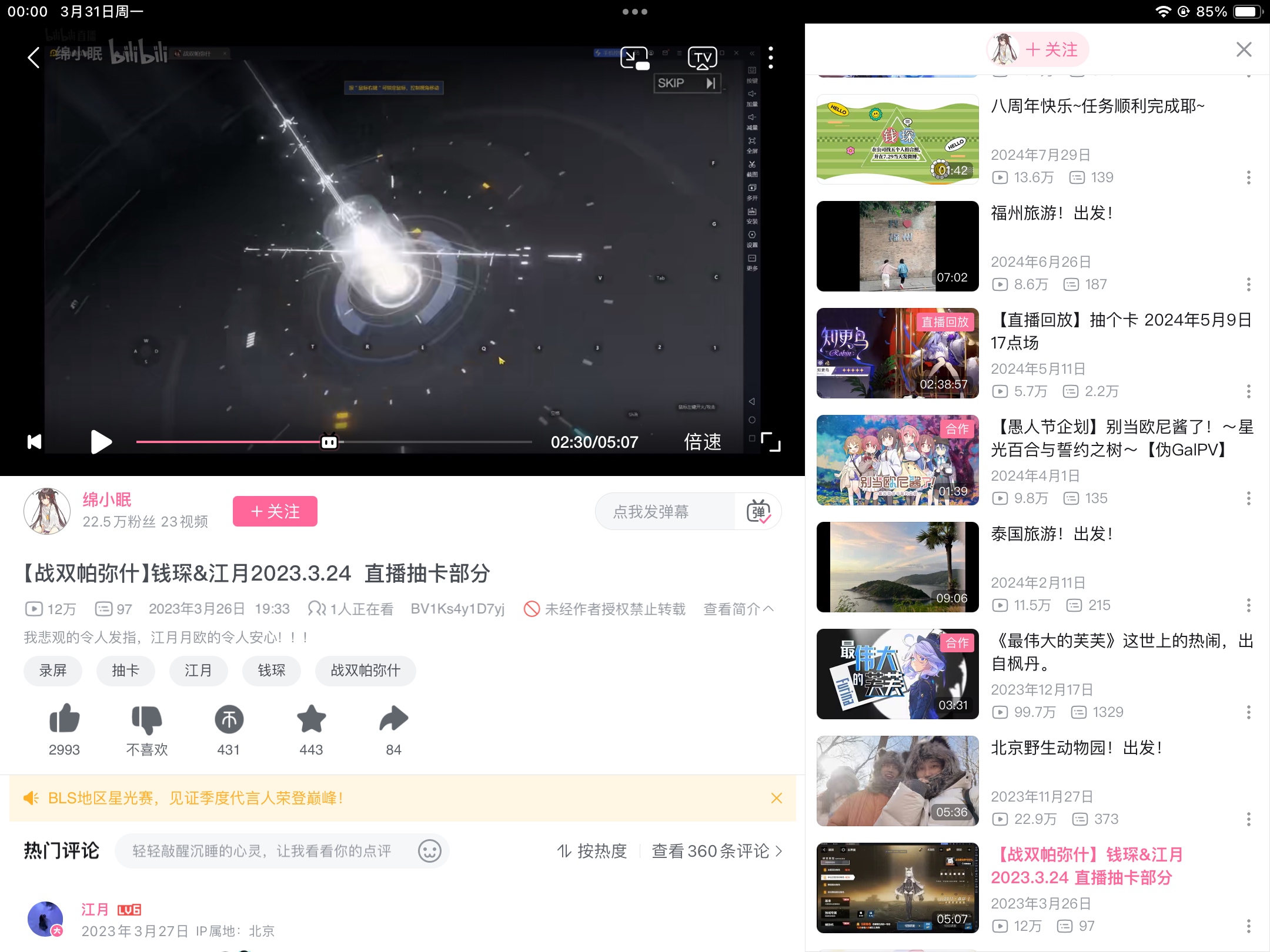Tap the Wi-Fi status icon
The height and width of the screenshot is (952, 1270).
[x=1162, y=12]
